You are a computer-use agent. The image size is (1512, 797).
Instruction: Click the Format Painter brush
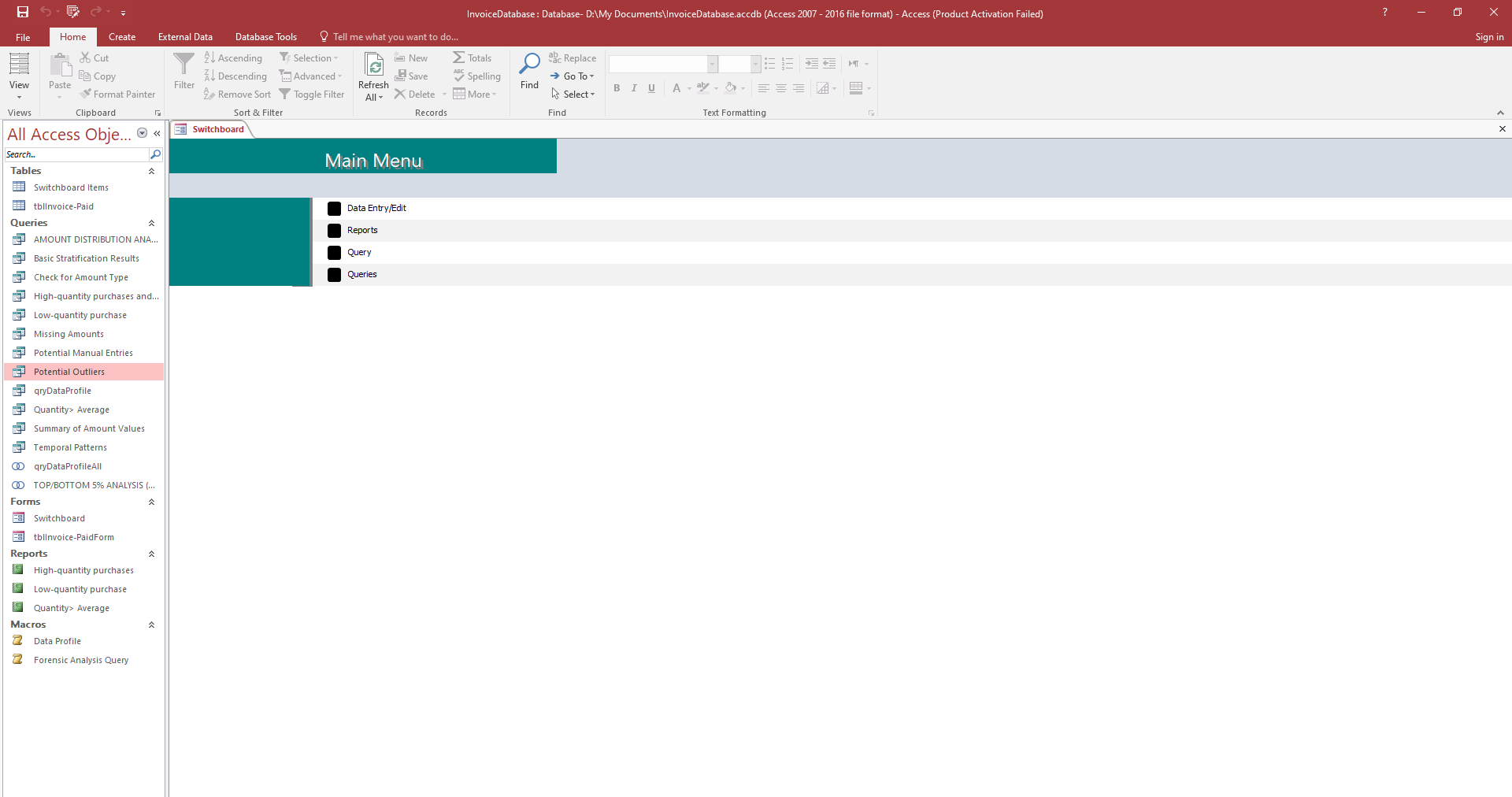pos(85,94)
